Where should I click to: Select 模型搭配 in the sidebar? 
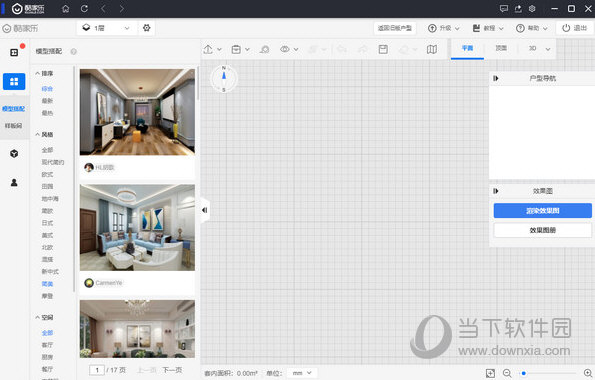coord(14,109)
